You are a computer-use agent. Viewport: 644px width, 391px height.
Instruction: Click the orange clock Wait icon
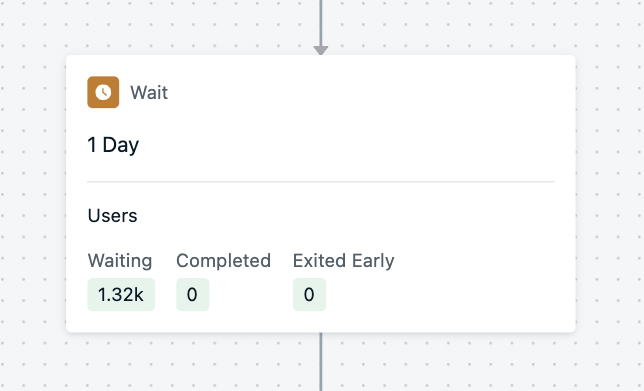click(103, 92)
